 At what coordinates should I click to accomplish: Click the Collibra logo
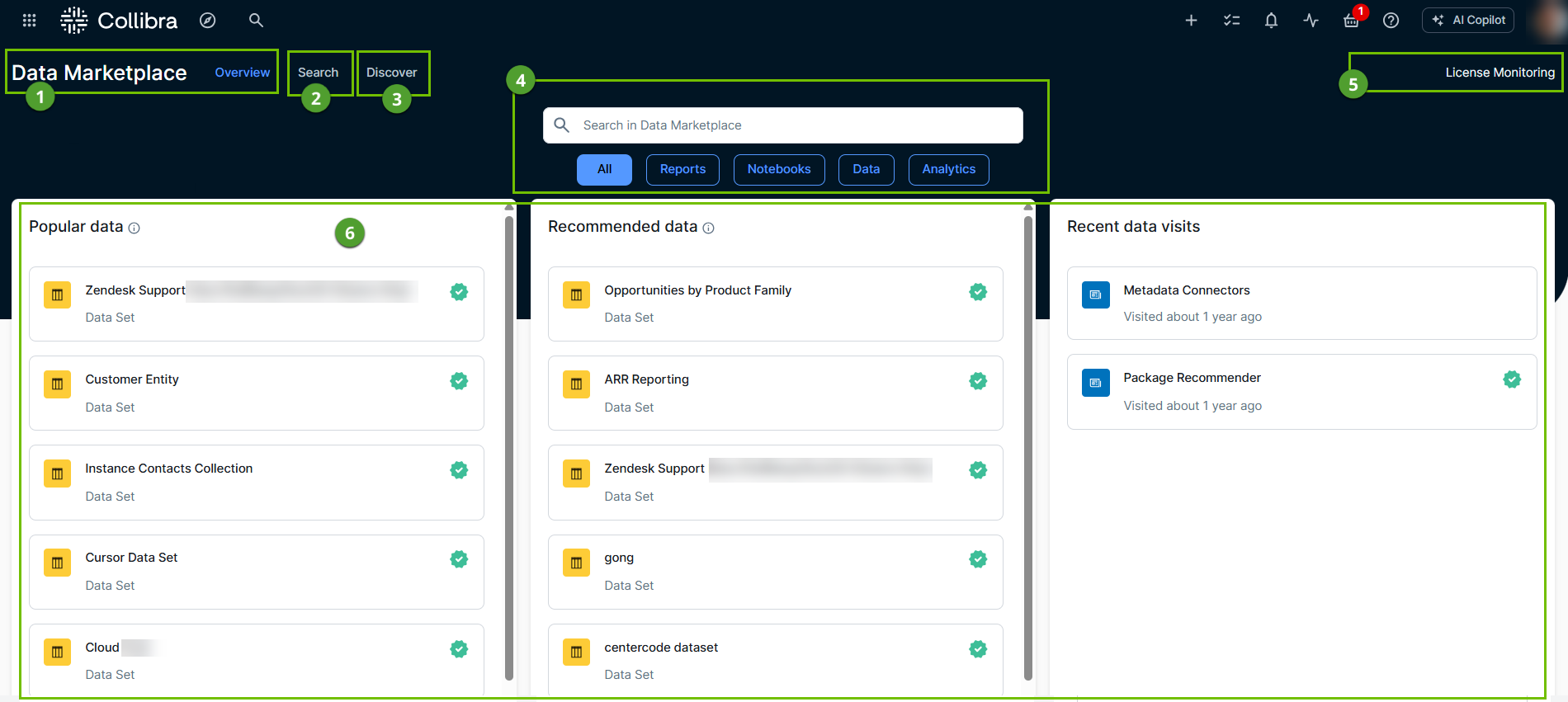point(119,20)
